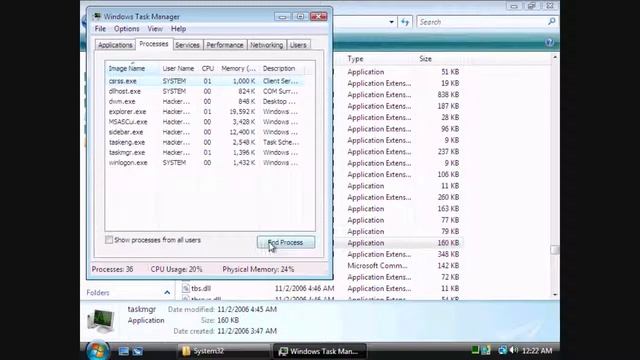This screenshot has width=640, height=360.
Task: Click the Explorer vertical scrollbar thumb
Action: 555,249
